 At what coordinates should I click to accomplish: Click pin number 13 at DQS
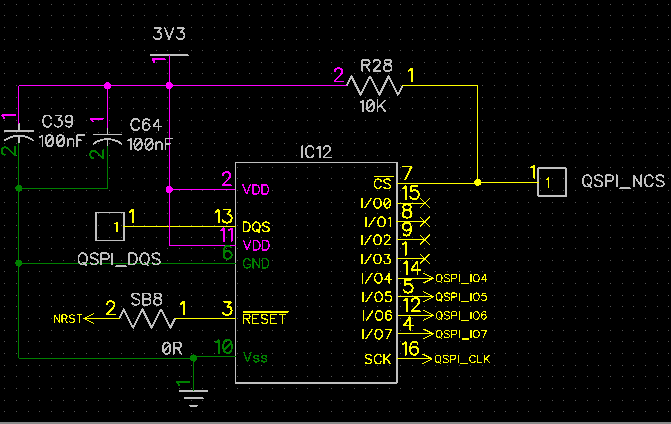click(223, 216)
